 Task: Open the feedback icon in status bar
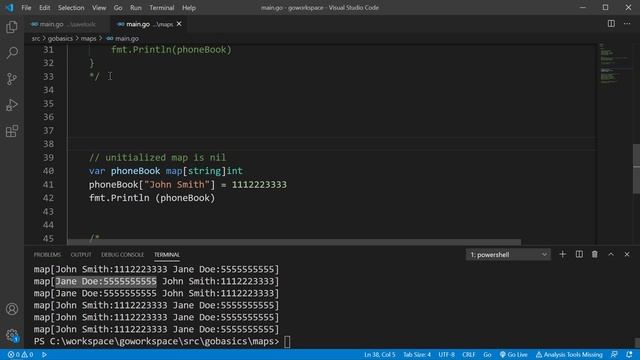pos(614,355)
